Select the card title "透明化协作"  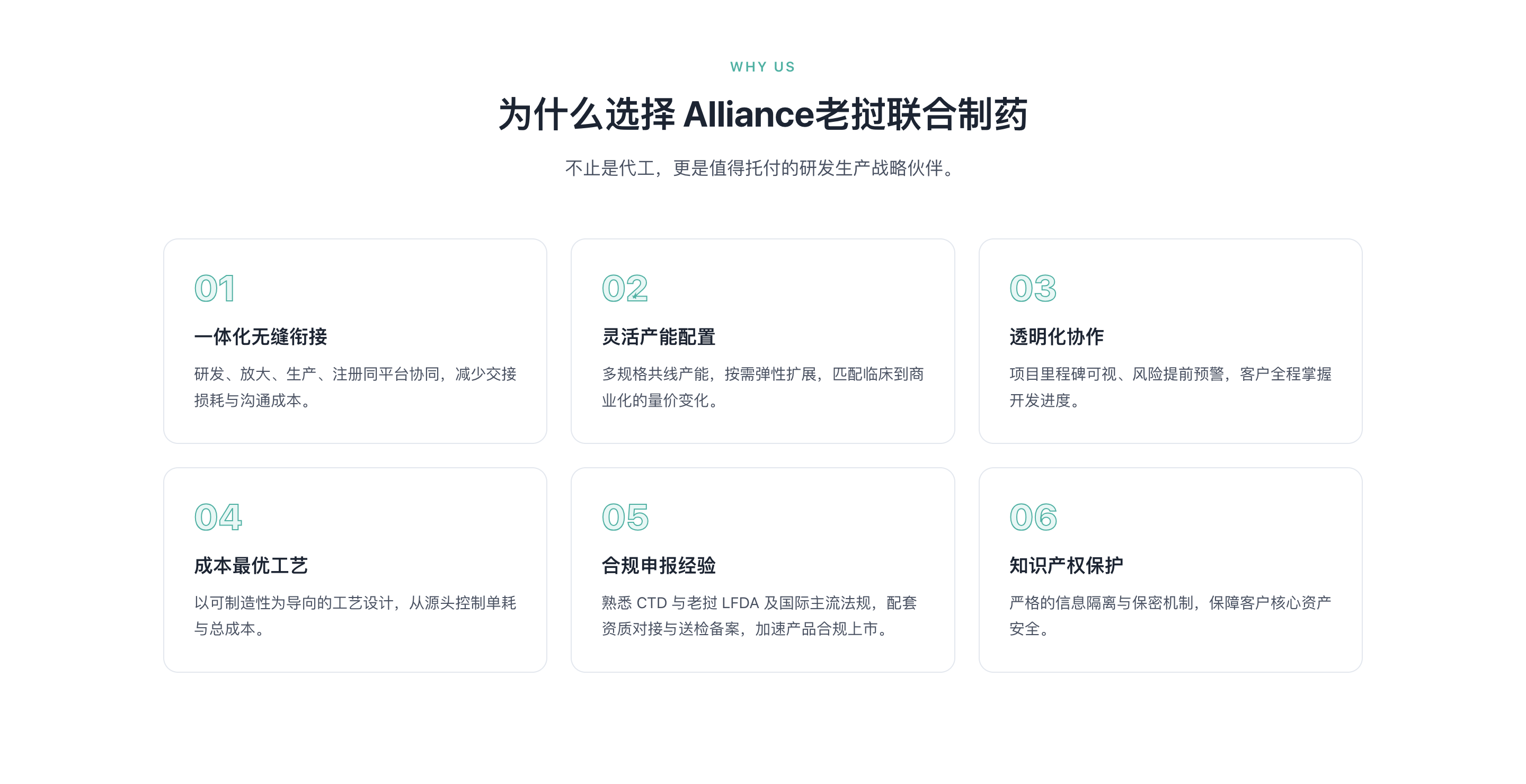1057,337
